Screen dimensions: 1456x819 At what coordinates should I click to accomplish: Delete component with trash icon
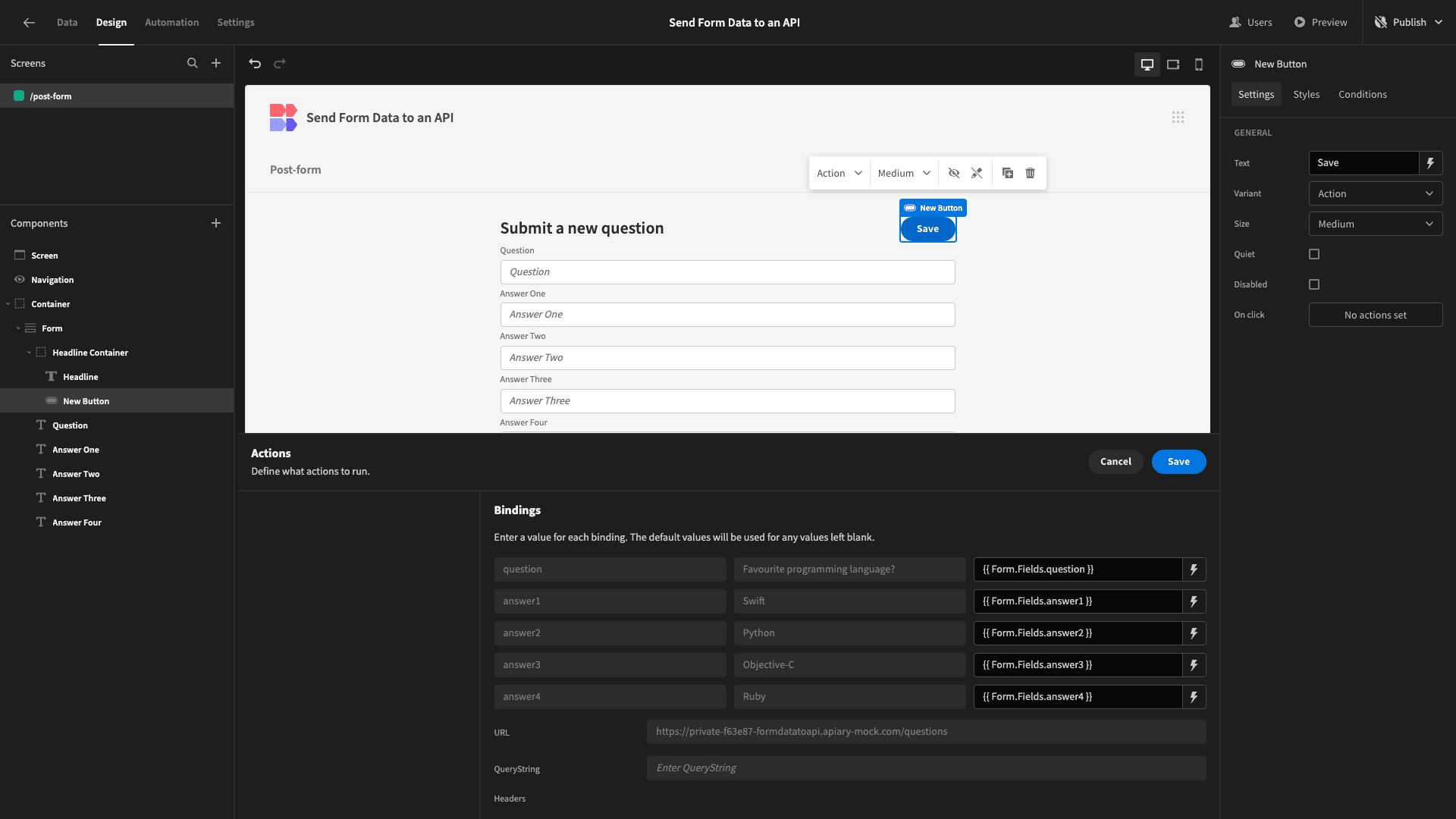point(1031,173)
